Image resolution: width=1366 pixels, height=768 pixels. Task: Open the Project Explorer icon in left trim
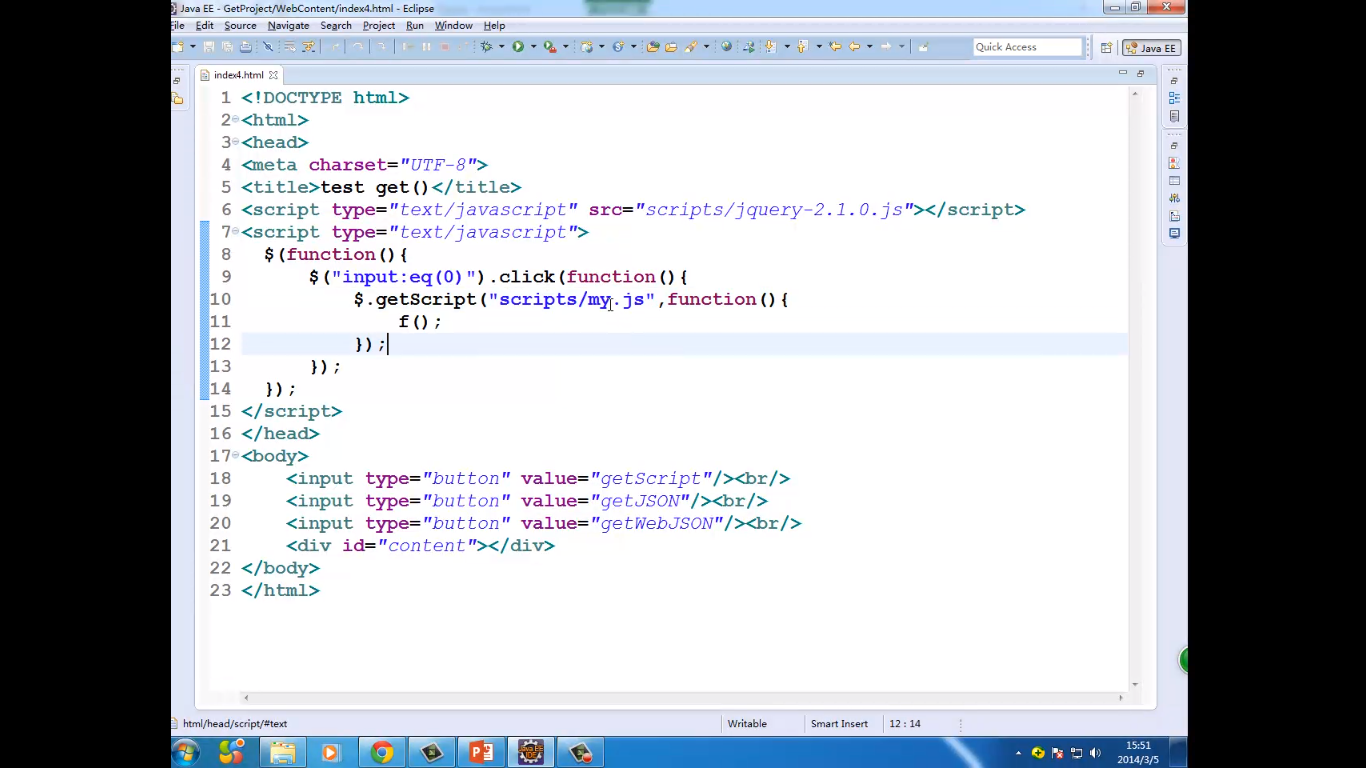point(177,98)
